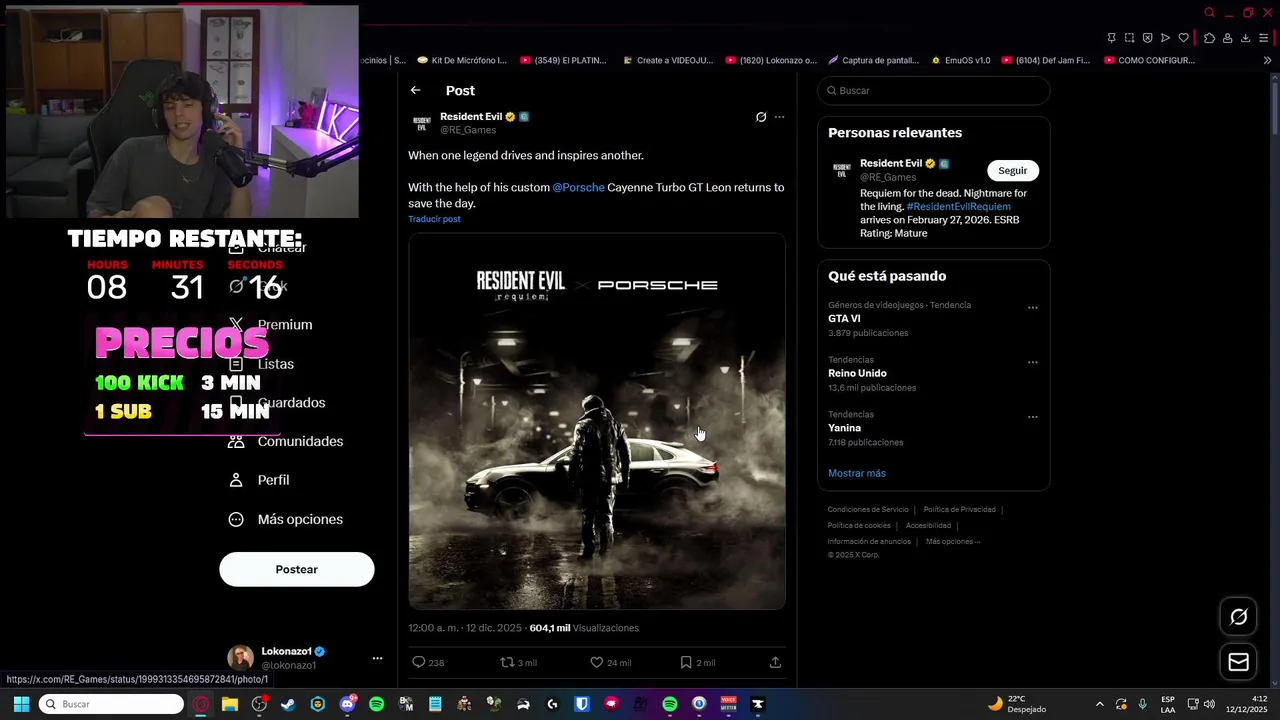Open the browser extensions cube icon
The height and width of the screenshot is (720, 1280).
tap(1209, 38)
